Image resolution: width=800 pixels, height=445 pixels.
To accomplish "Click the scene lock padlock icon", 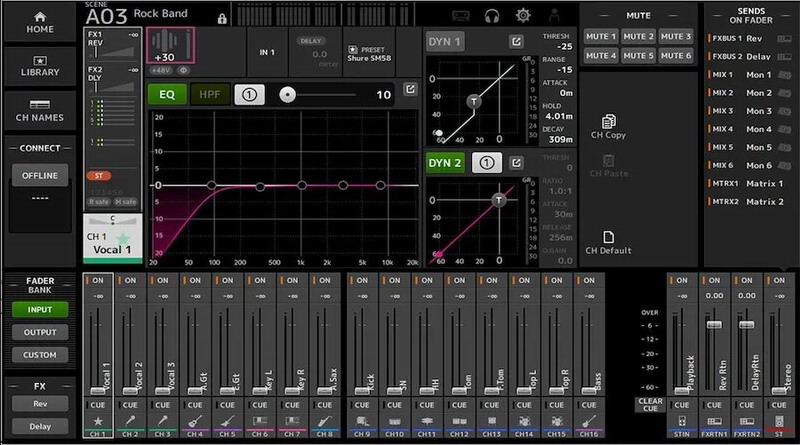I will (x=222, y=19).
